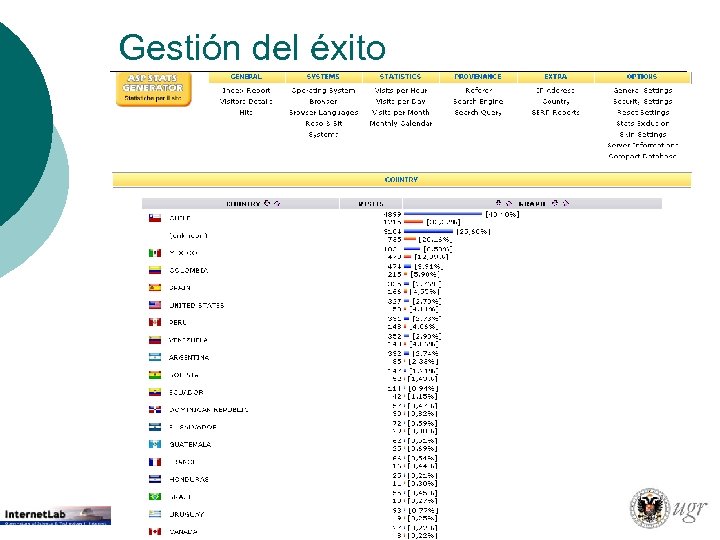
Task: Open the Security Settings link
Action: 642,101
